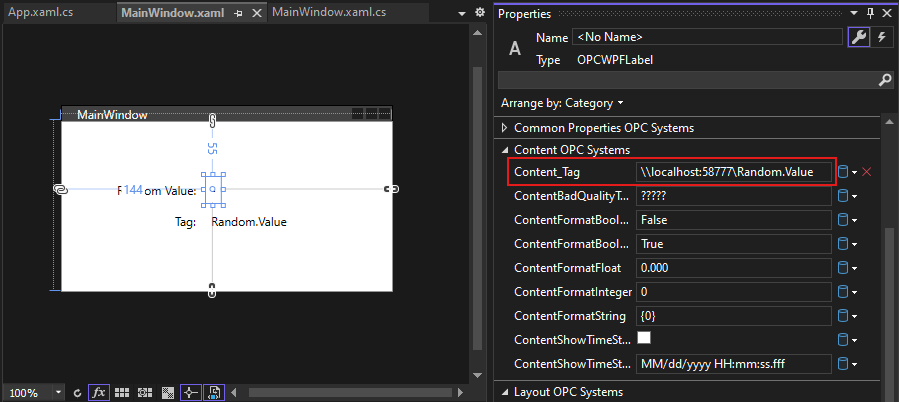Click the refresh icon beside zoom level
This screenshot has width=899, height=402.
click(x=78, y=393)
